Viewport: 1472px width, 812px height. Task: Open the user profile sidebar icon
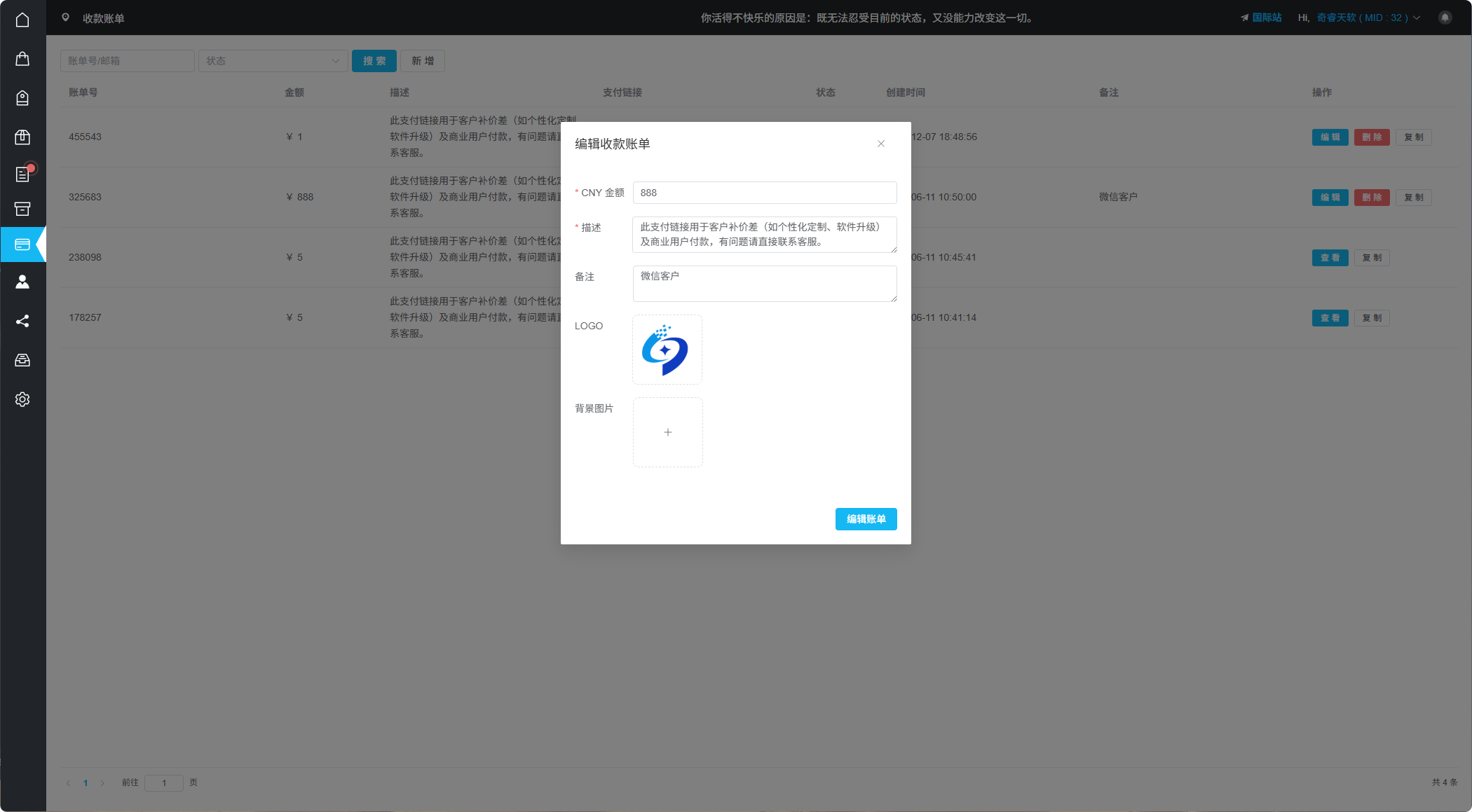pyautogui.click(x=22, y=282)
